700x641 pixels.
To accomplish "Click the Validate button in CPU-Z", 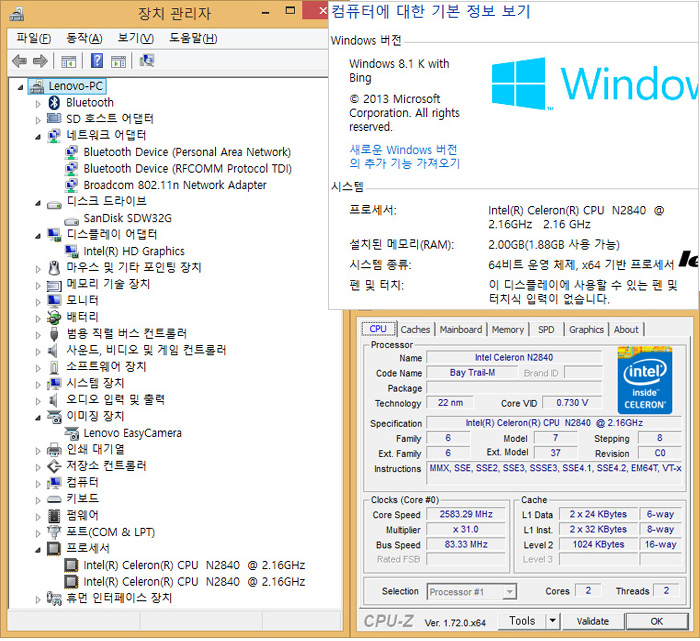I will click(x=593, y=621).
